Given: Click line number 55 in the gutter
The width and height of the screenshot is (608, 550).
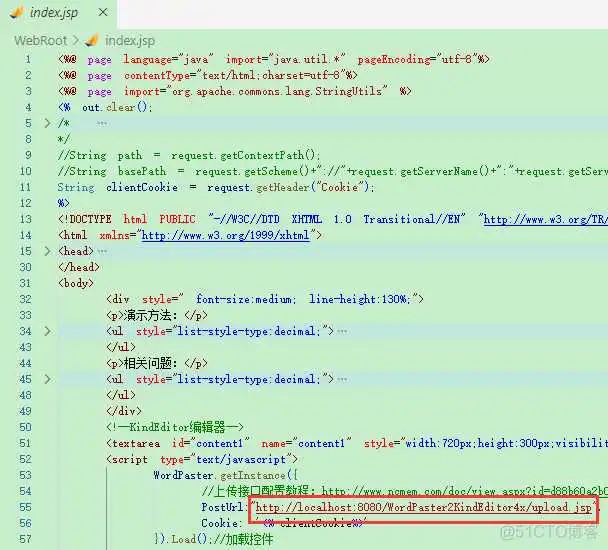Looking at the screenshot, I should [26, 507].
